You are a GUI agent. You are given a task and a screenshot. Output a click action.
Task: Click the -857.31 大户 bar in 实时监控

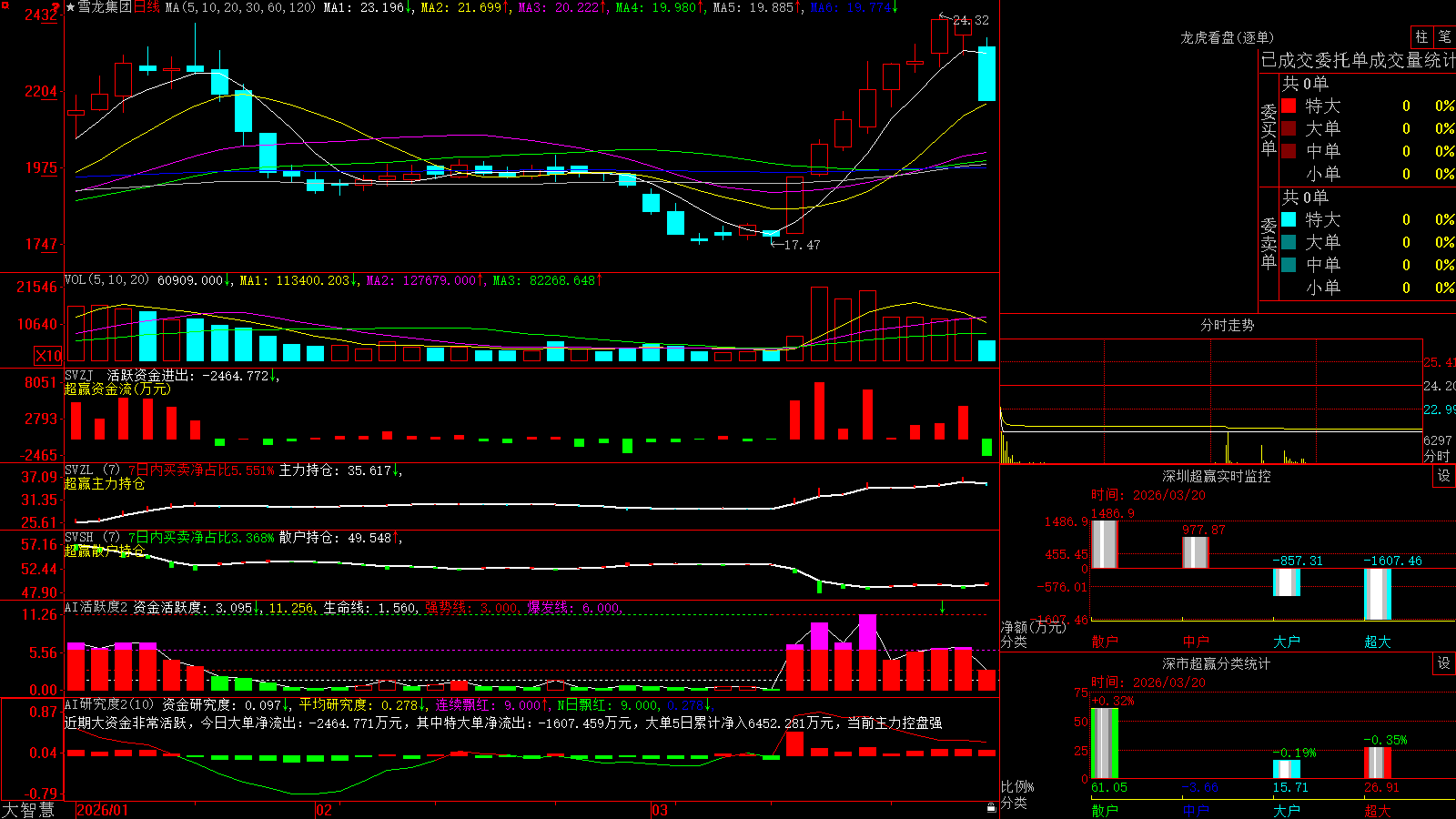tap(1286, 582)
